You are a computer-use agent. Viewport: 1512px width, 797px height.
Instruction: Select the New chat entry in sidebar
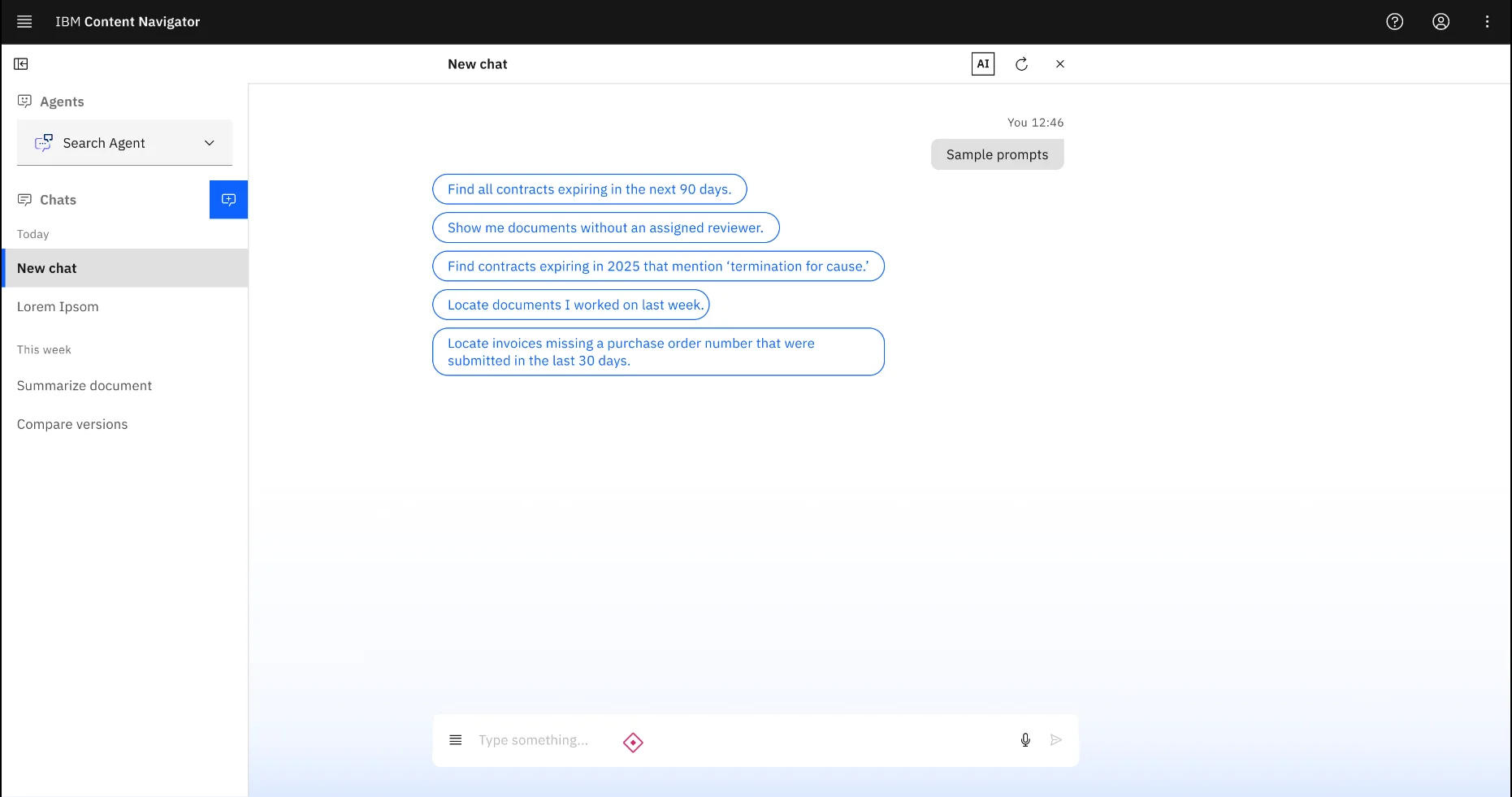[126, 268]
